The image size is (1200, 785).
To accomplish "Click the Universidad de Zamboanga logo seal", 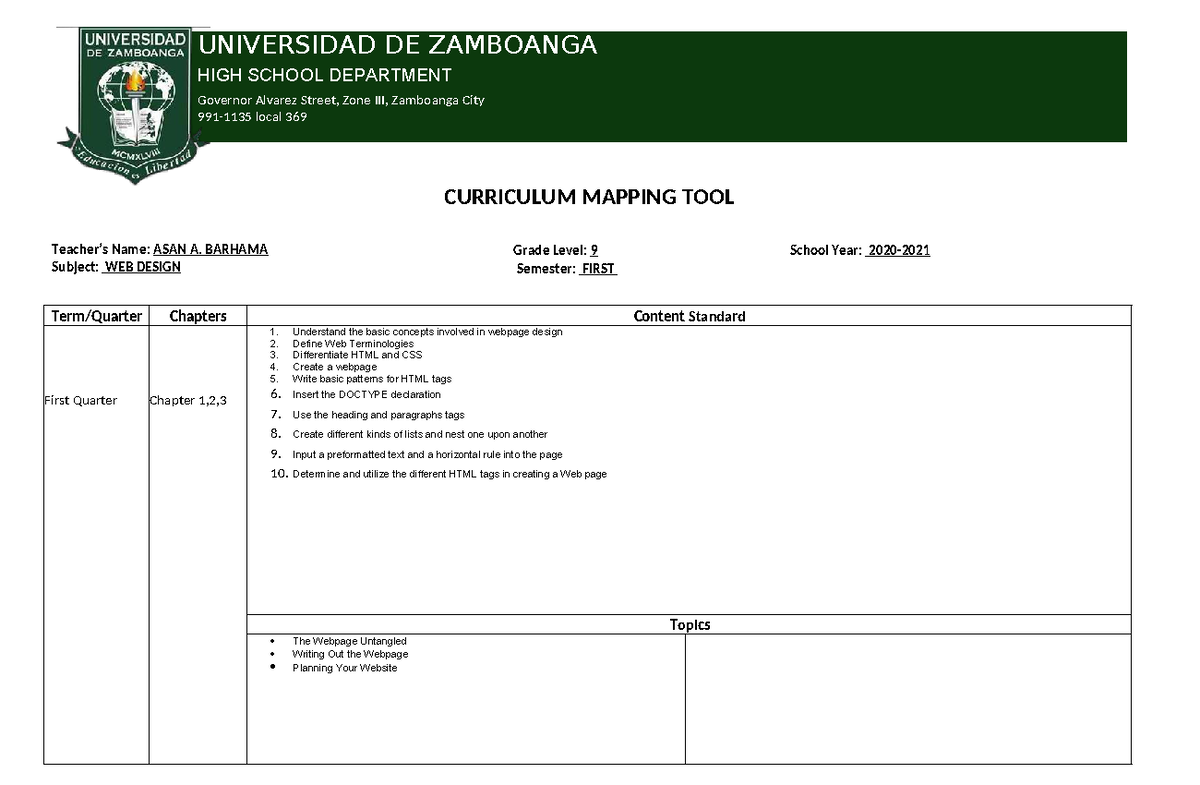I will 137,95.
